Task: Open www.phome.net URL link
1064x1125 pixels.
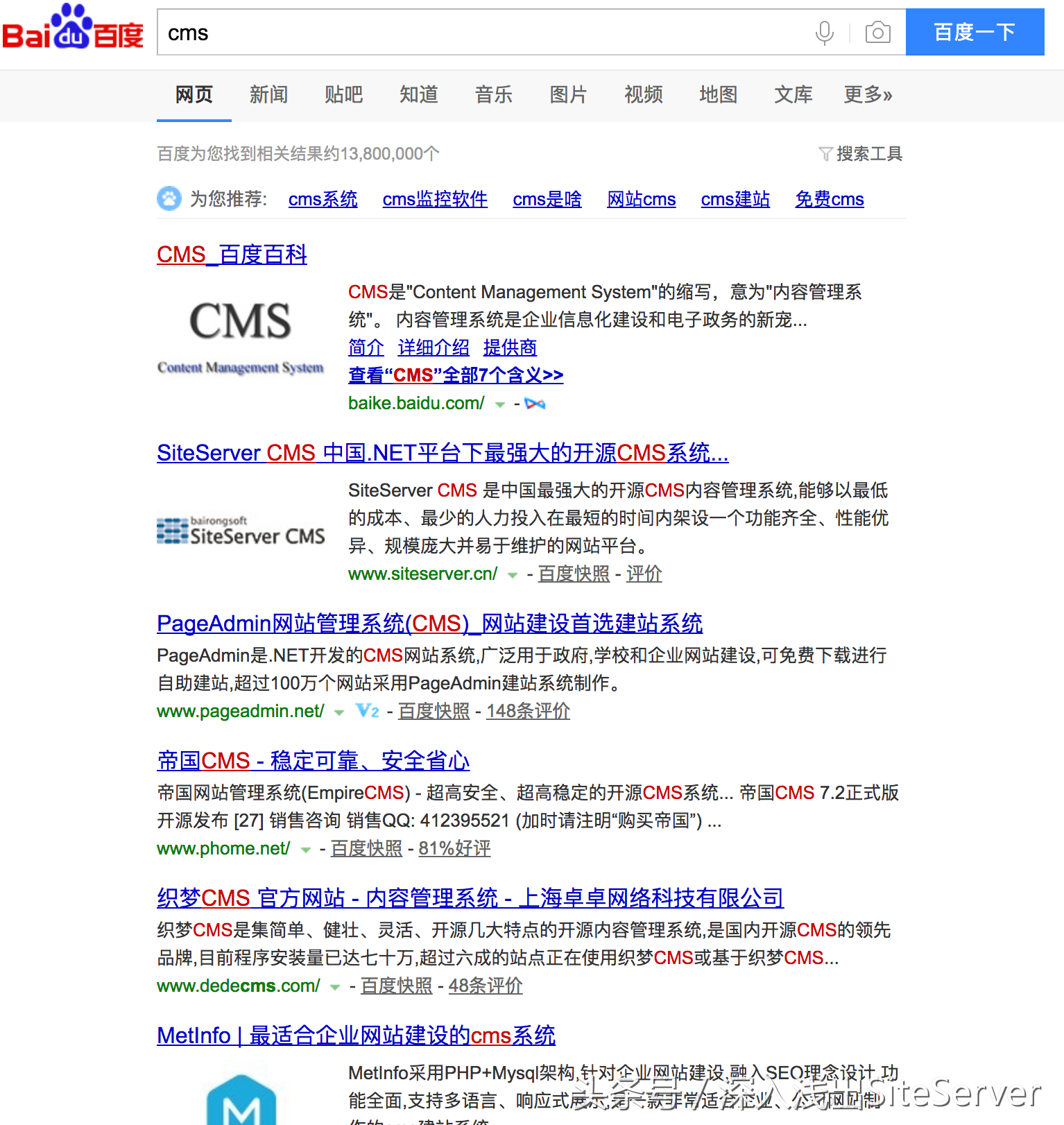Action: (223, 848)
